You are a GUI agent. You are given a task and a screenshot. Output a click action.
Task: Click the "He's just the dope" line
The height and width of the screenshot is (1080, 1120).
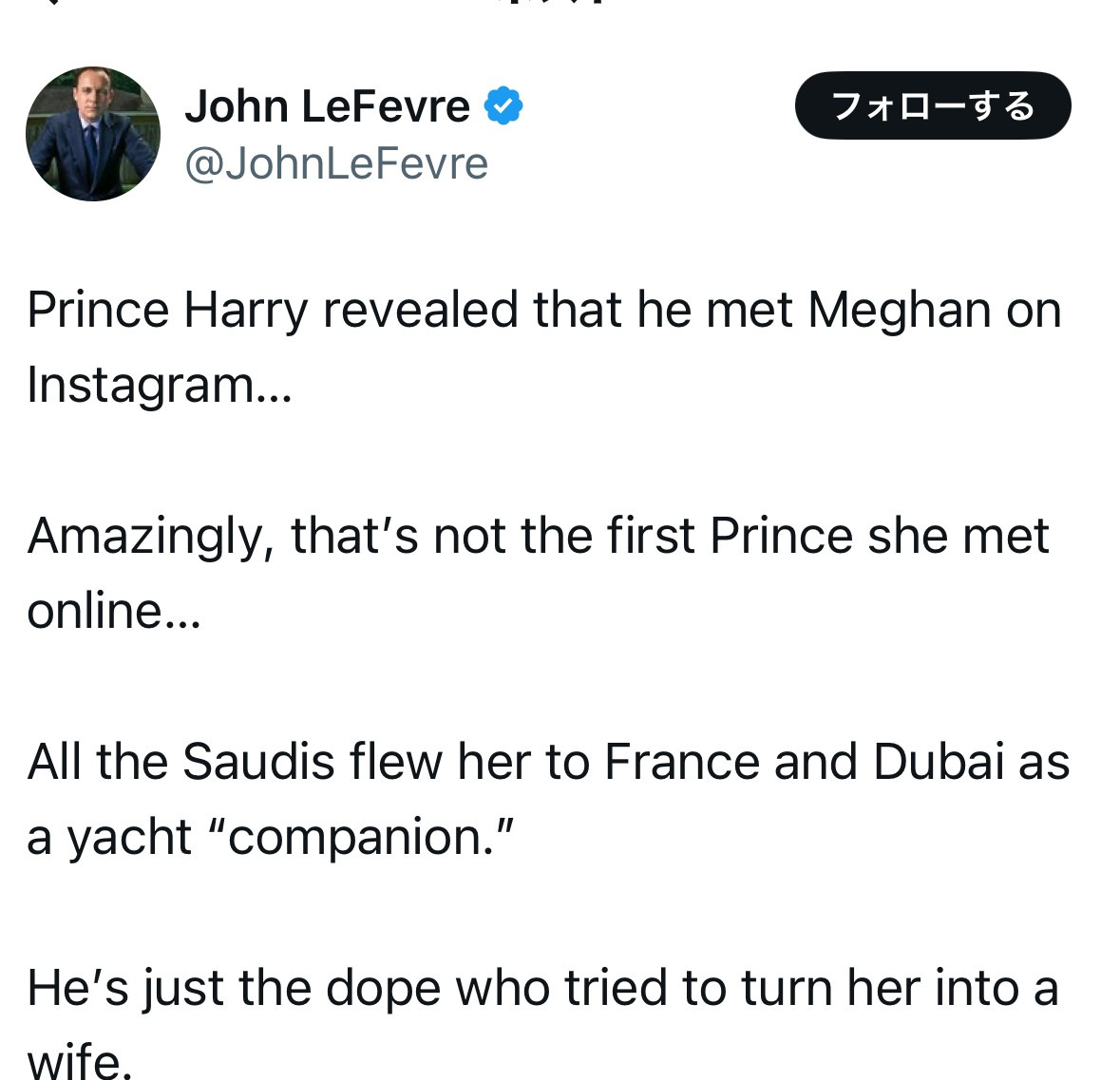(541, 988)
